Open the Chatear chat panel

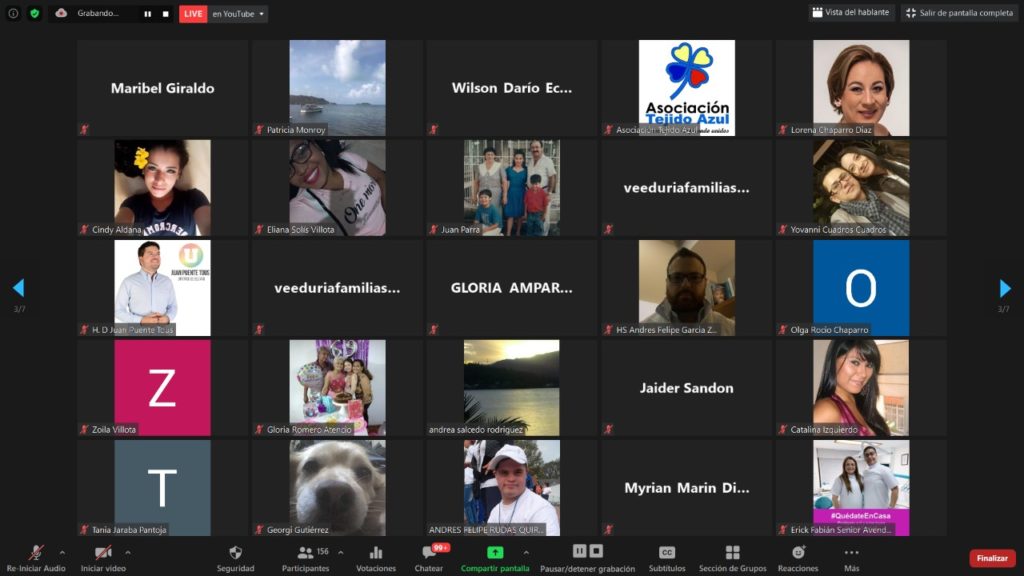point(429,559)
